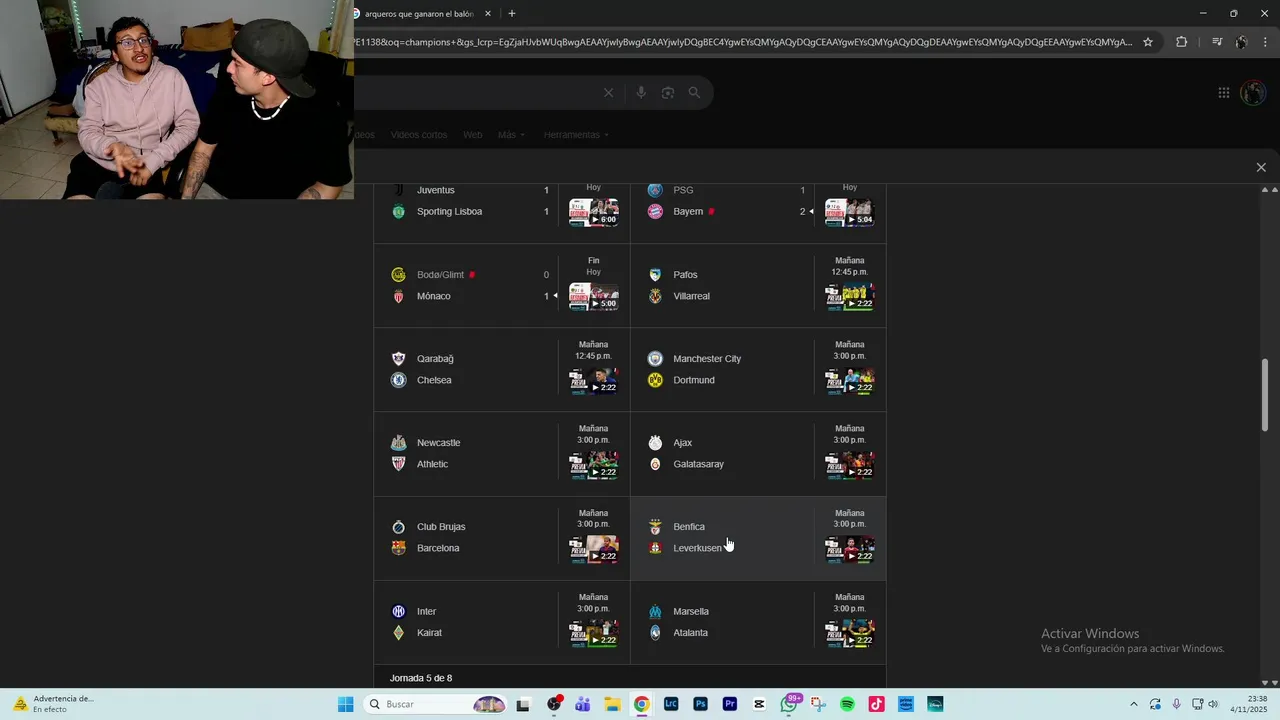The height and width of the screenshot is (720, 1280).
Task: Play the Club Brujas vs Barcelona preview video
Action: tap(594, 550)
